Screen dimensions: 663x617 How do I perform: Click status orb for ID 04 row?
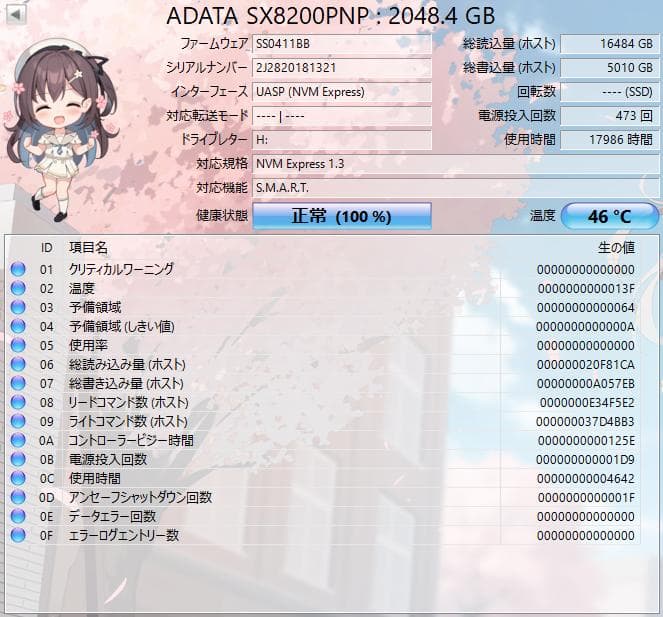(18, 326)
